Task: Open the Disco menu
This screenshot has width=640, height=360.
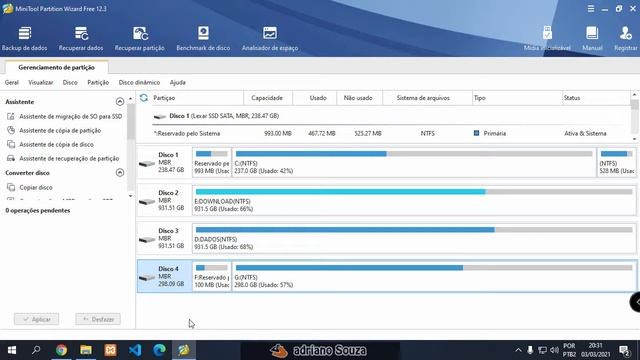Action: pyautogui.click(x=70, y=82)
